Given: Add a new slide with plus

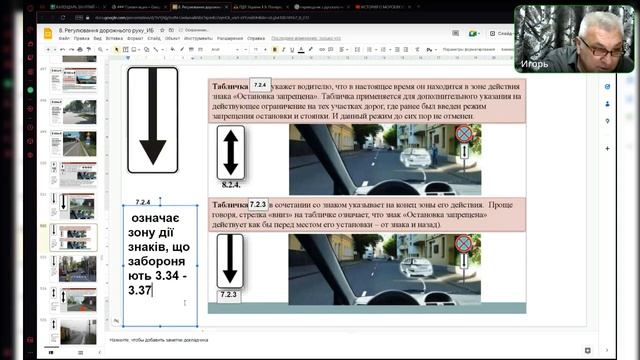Looking at the screenshot, I should [48, 49].
